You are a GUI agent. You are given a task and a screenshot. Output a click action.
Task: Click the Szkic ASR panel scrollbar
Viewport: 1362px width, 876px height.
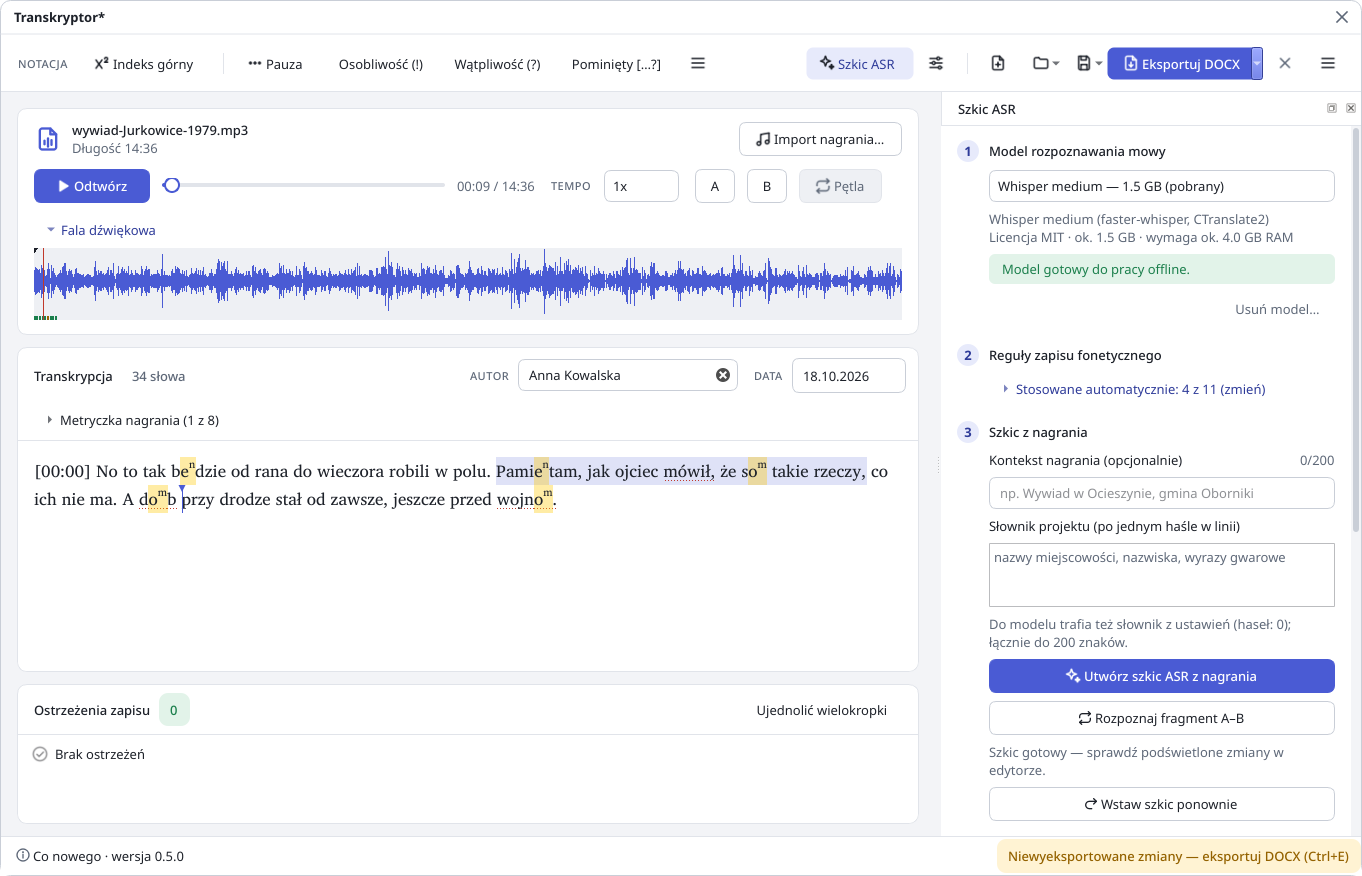point(1356,330)
